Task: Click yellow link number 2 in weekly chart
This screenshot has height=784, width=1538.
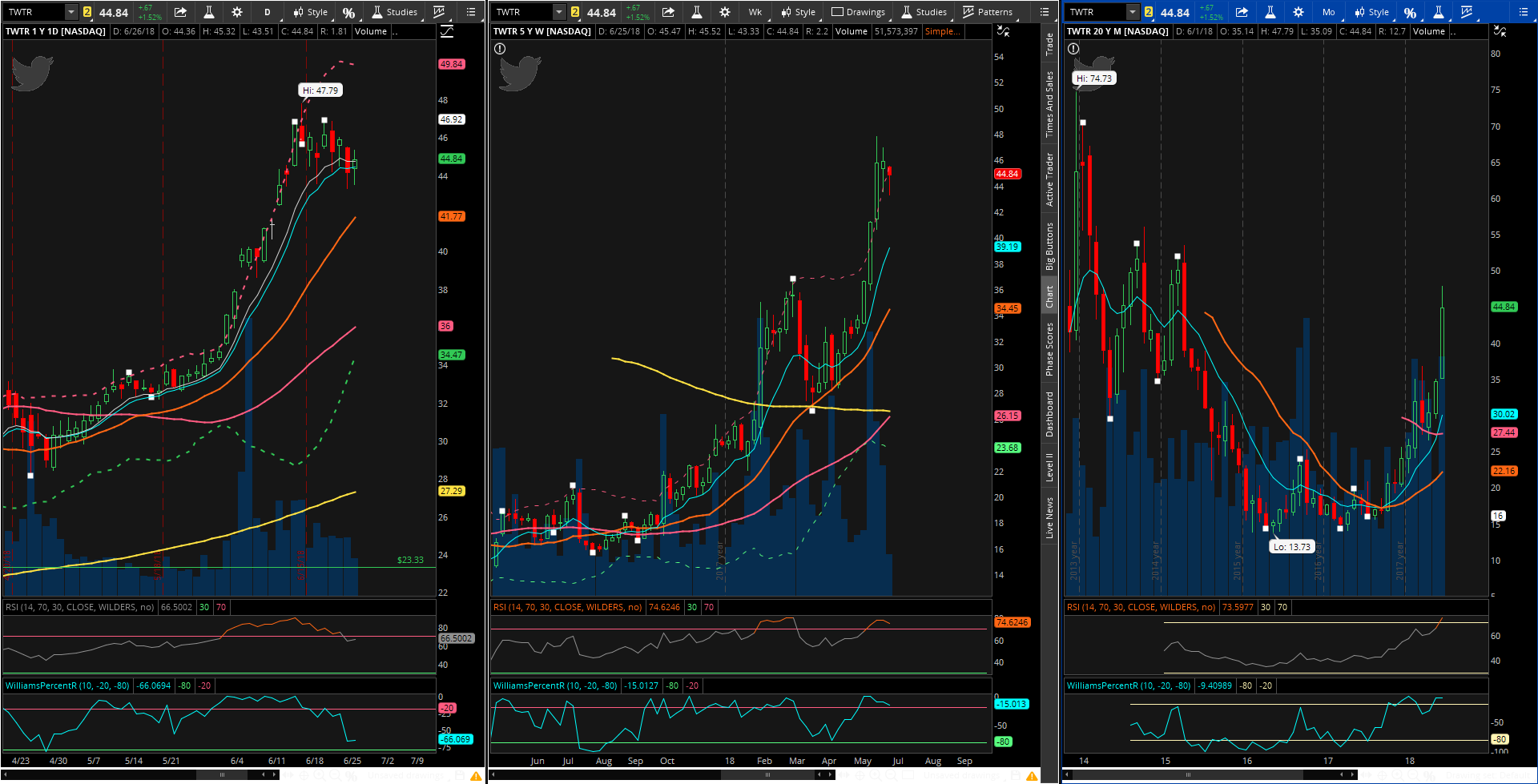Action: pos(575,12)
